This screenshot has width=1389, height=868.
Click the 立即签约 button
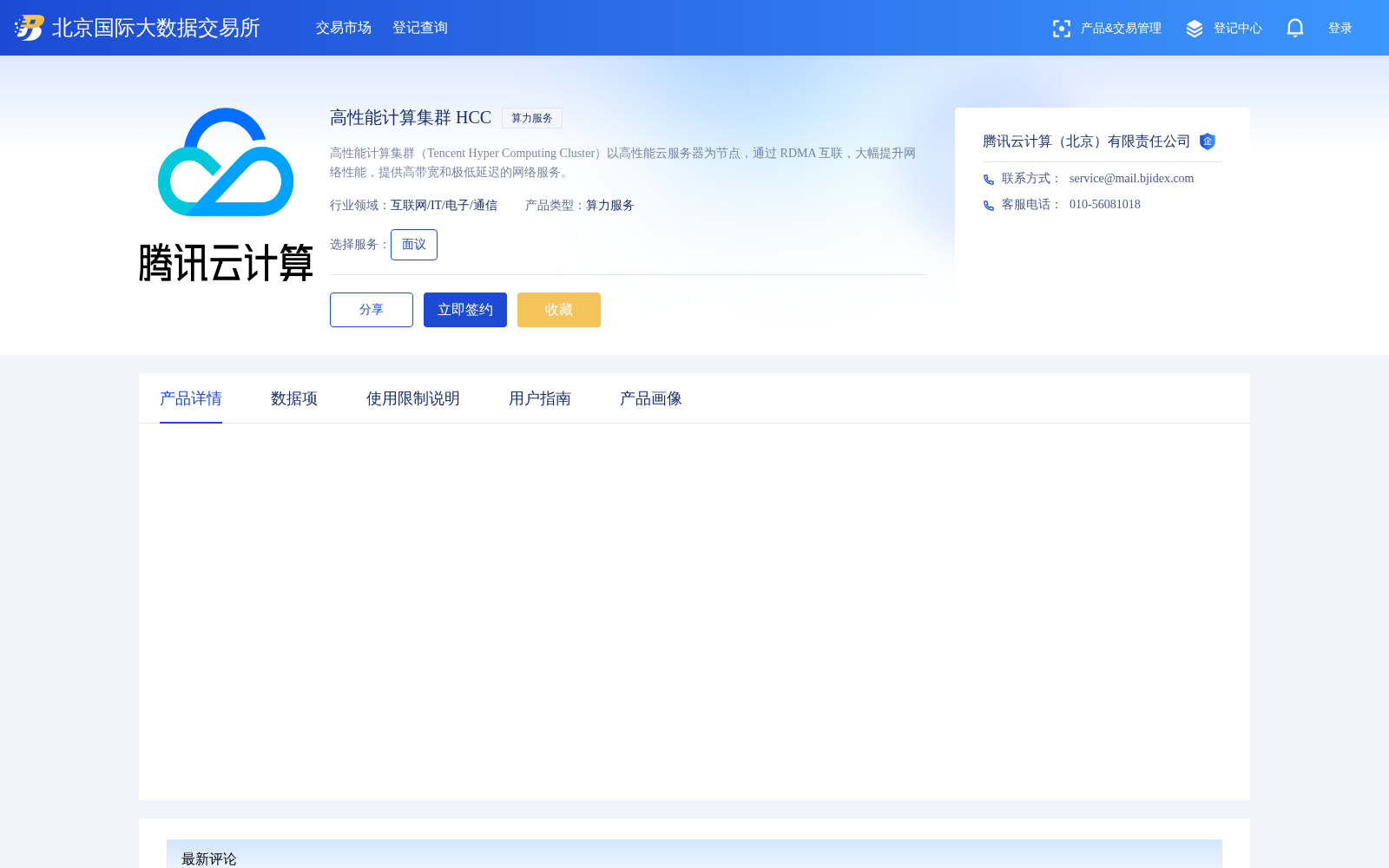coord(465,310)
